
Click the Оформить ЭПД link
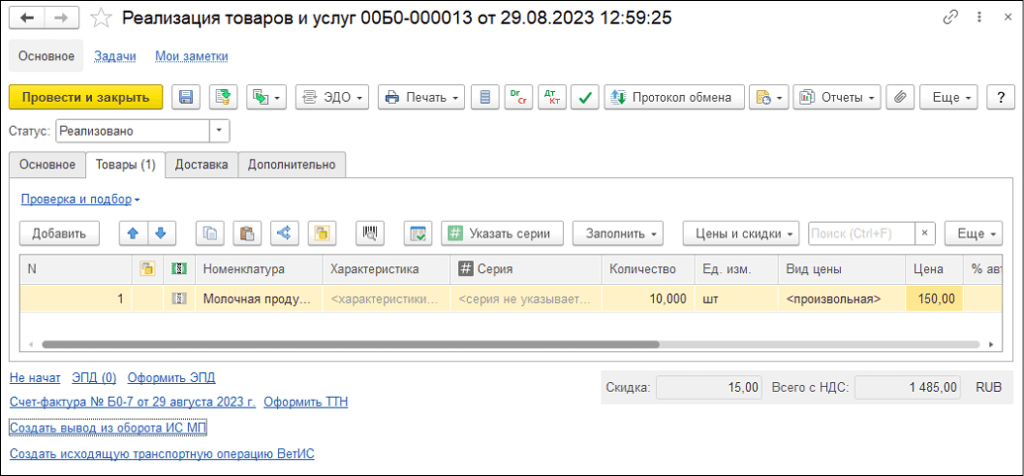(x=171, y=377)
